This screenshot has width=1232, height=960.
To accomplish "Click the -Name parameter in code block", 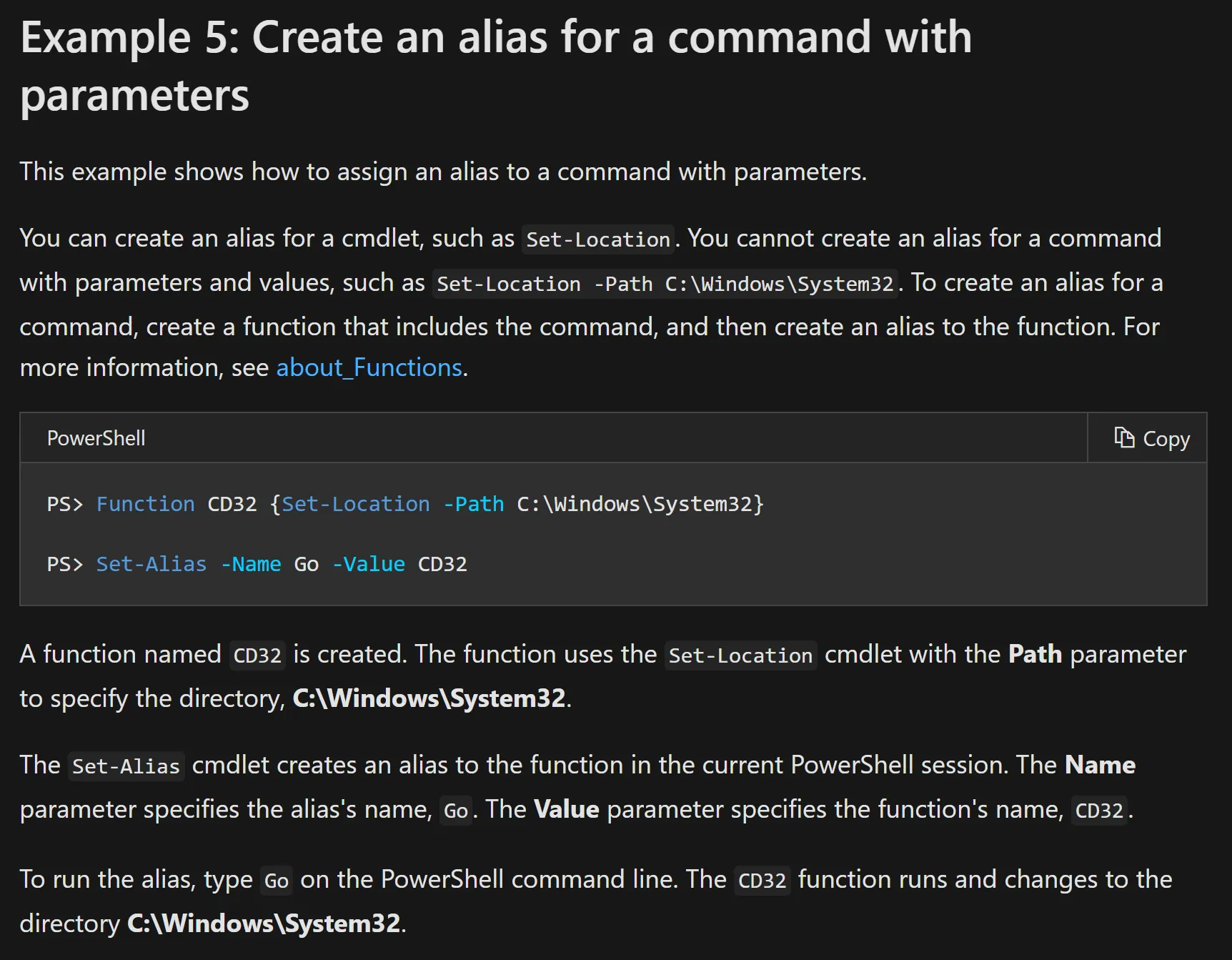I will coord(251,564).
